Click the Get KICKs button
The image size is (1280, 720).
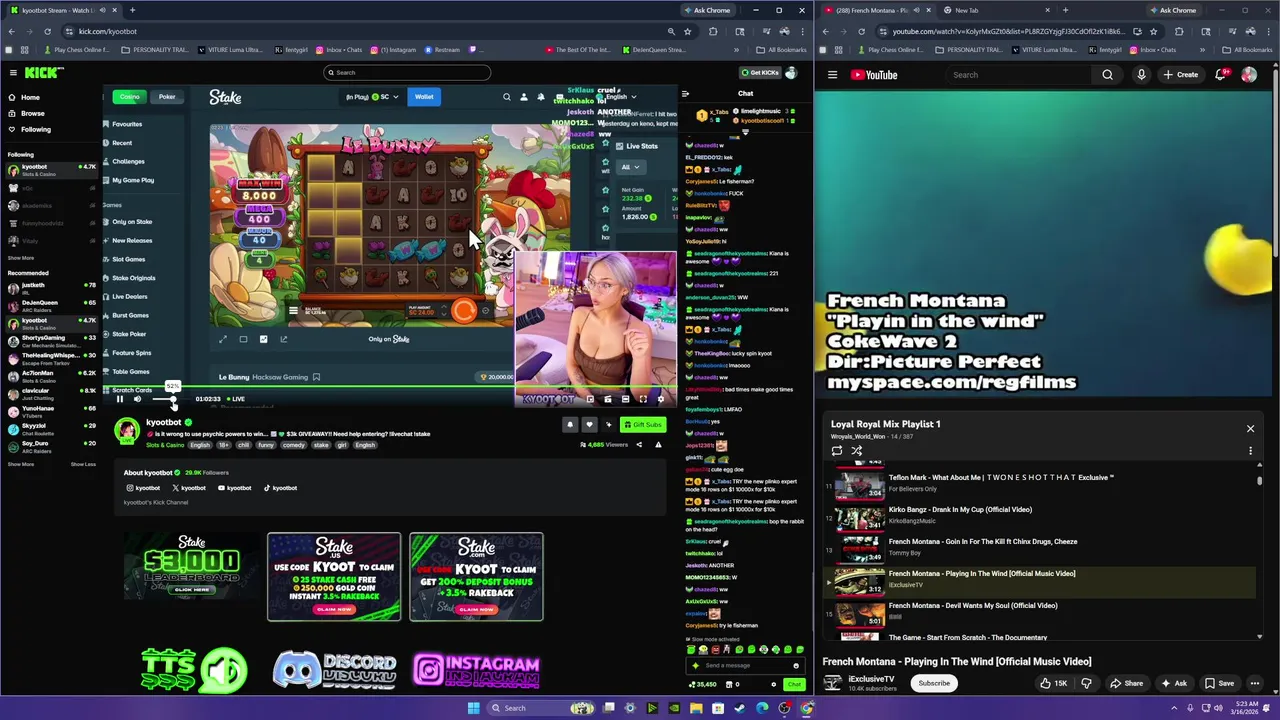[x=759, y=72]
